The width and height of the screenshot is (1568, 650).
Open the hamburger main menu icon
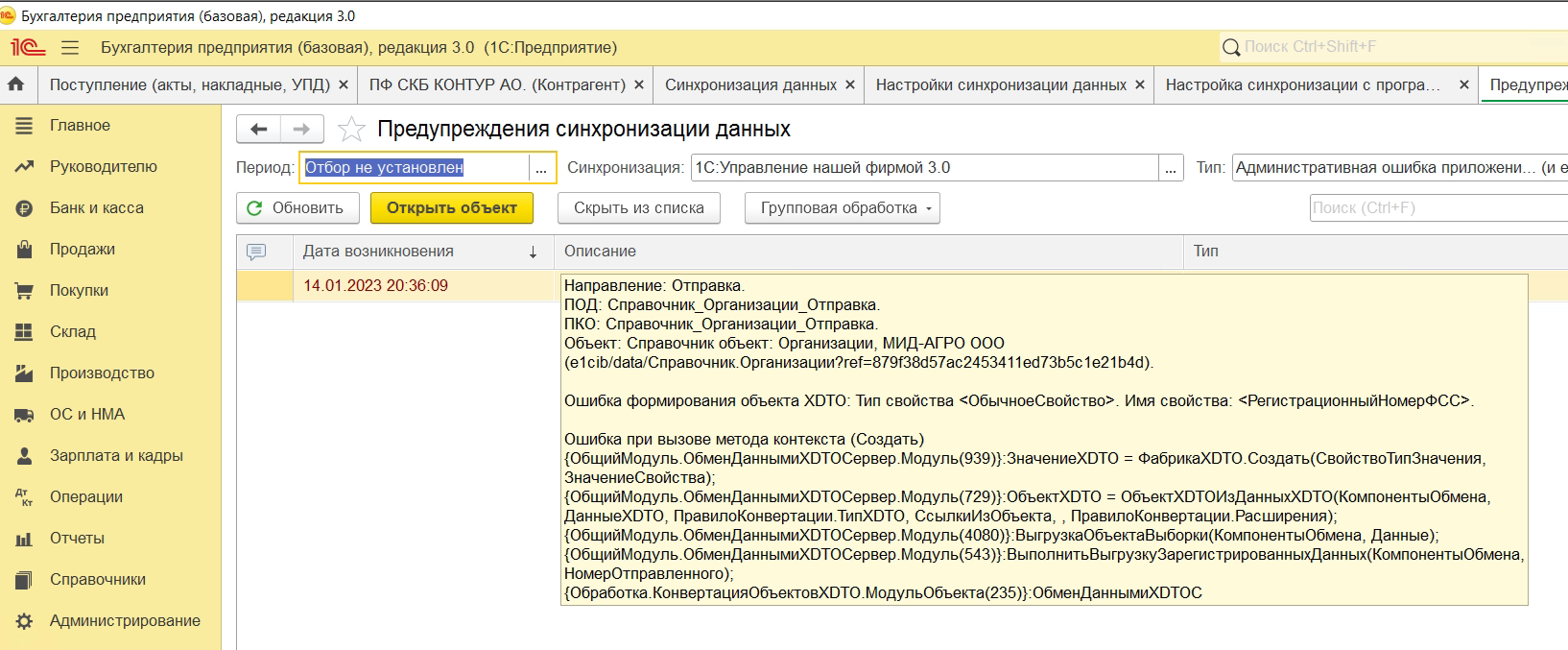[69, 47]
